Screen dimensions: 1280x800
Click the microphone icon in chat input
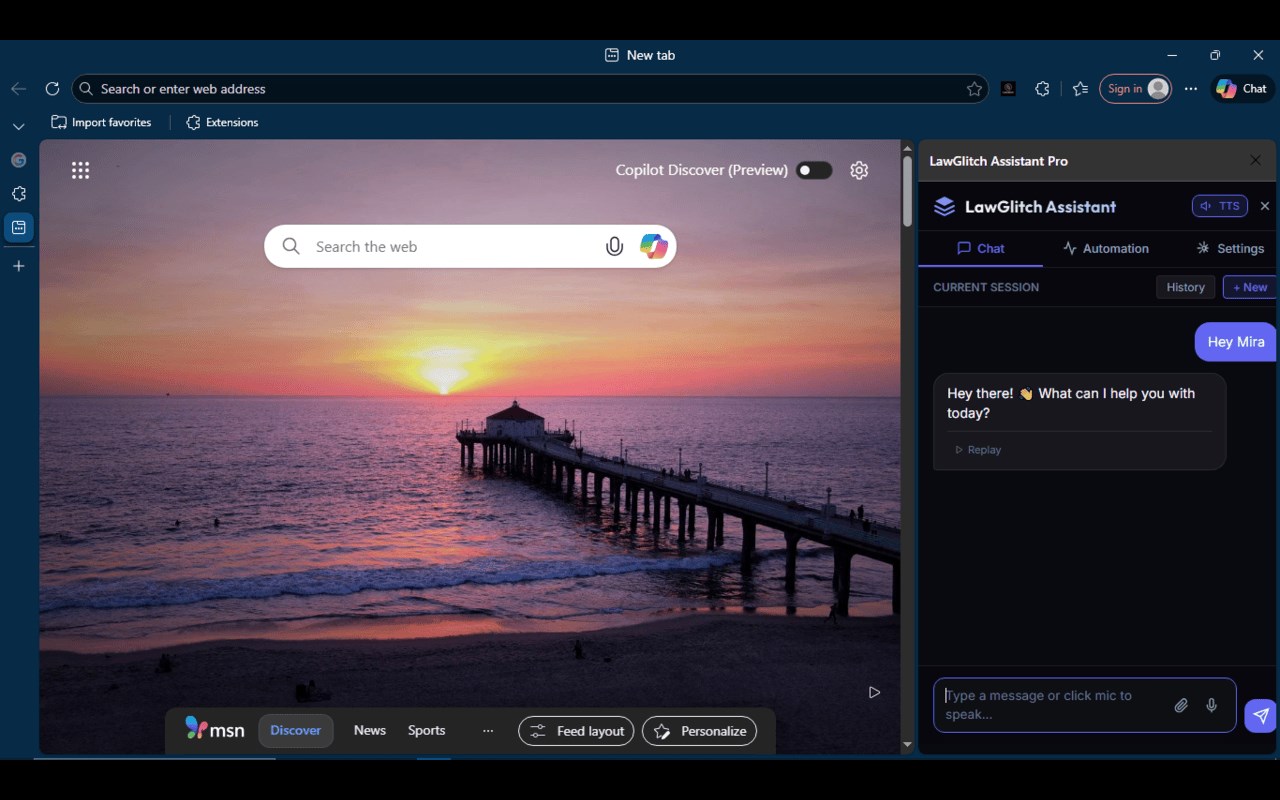tap(1211, 705)
